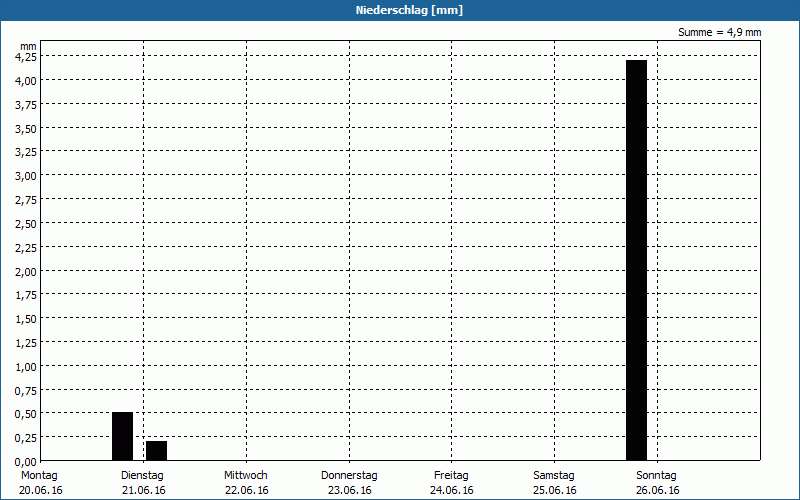Select the Summe = 4,9 mm total label
Viewport: 800px width, 500px height.
pyautogui.click(x=719, y=32)
